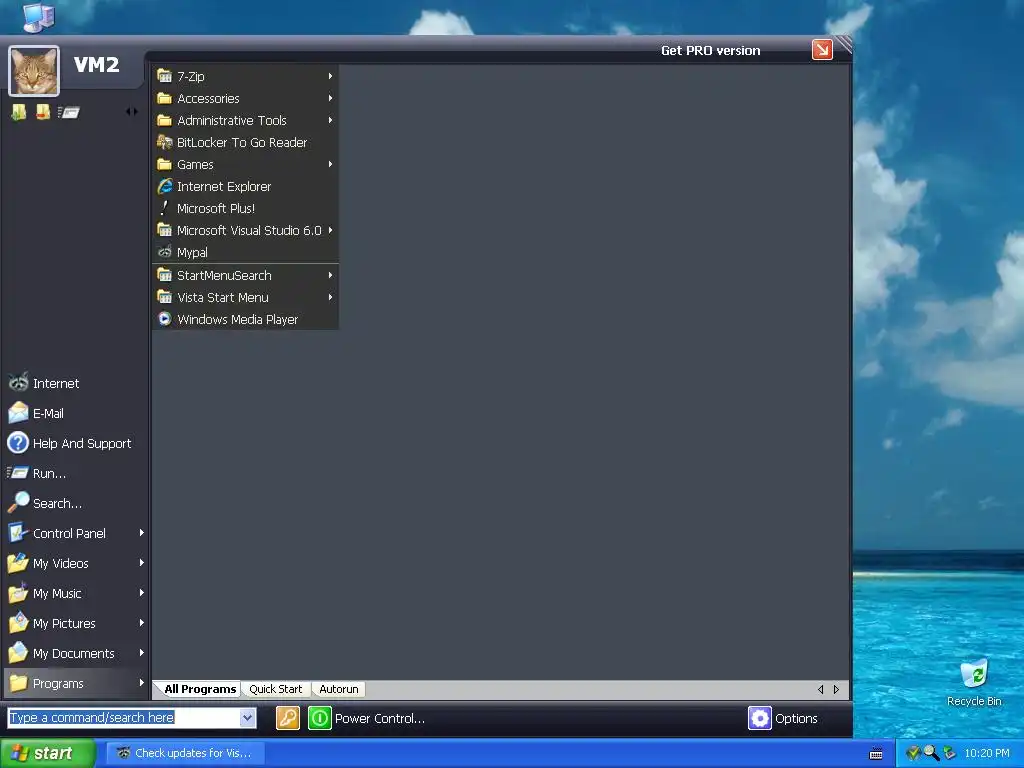Viewport: 1024px width, 768px height.
Task: Click the tray icon next to the clock
Action: pos(950,753)
